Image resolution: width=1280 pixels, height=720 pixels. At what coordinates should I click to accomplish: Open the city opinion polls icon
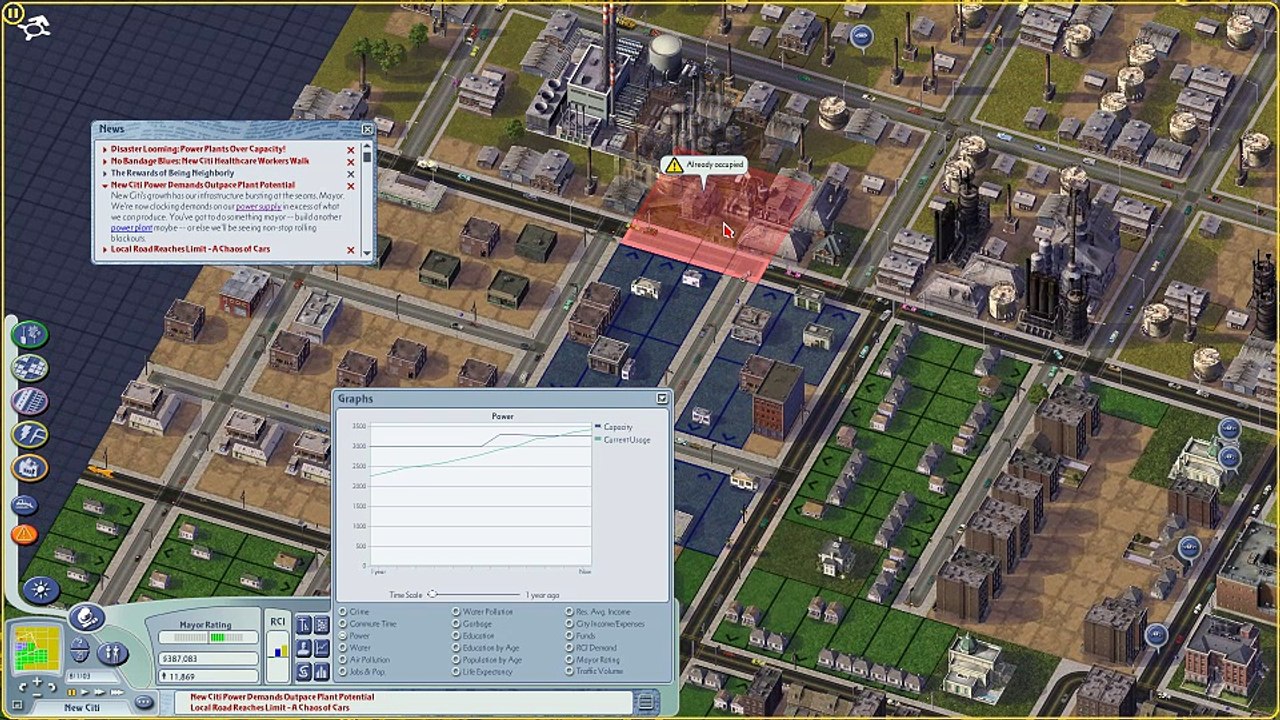coord(303,648)
